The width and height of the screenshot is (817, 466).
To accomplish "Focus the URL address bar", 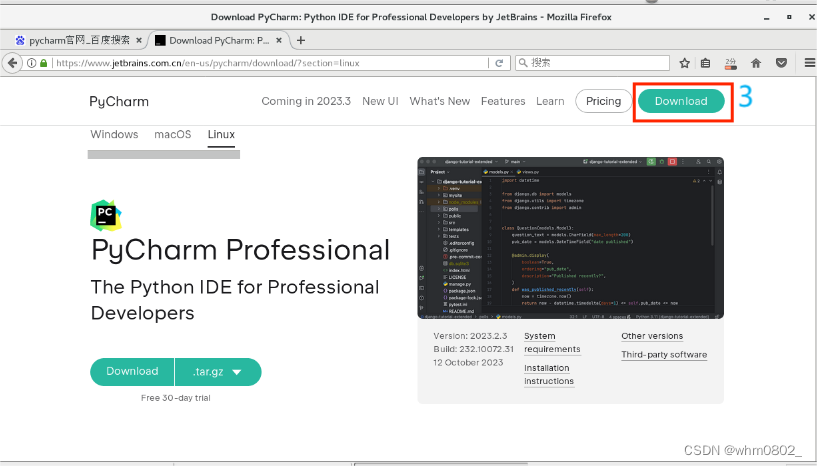I will point(271,63).
